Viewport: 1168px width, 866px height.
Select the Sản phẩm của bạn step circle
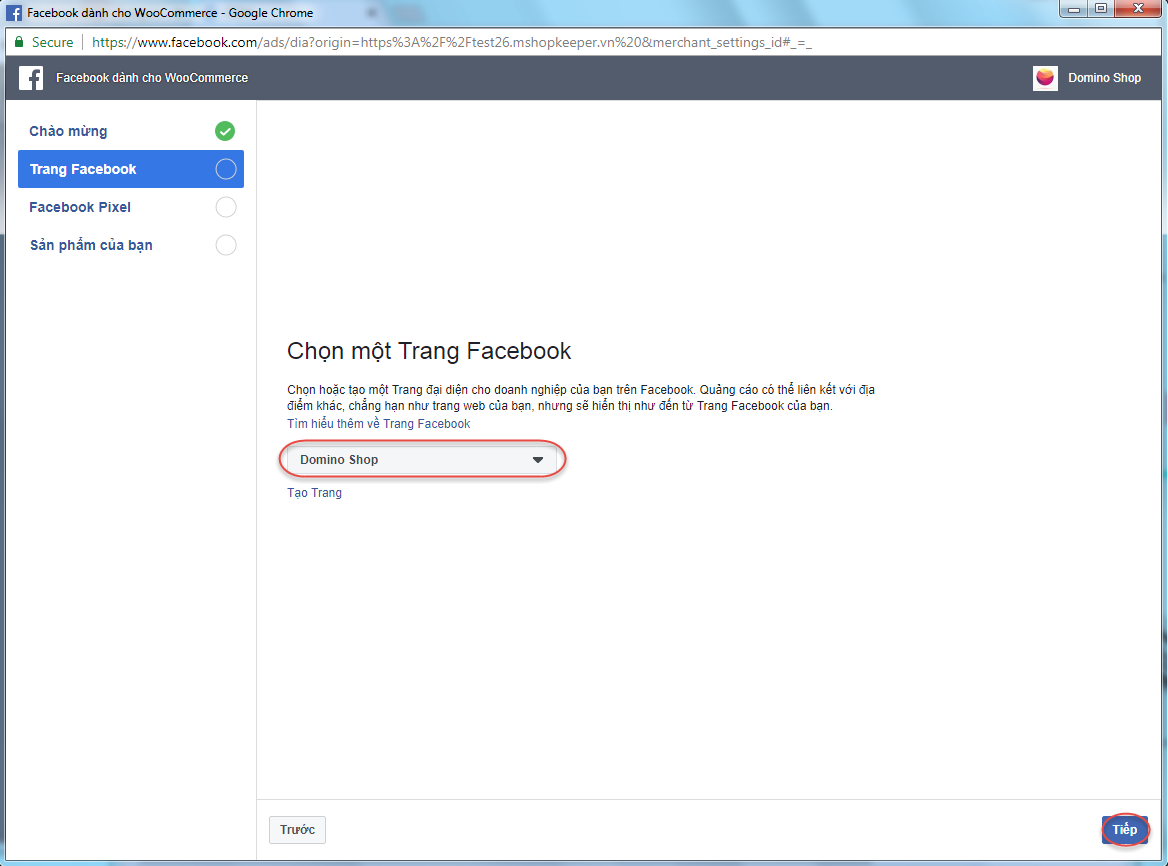pos(226,245)
